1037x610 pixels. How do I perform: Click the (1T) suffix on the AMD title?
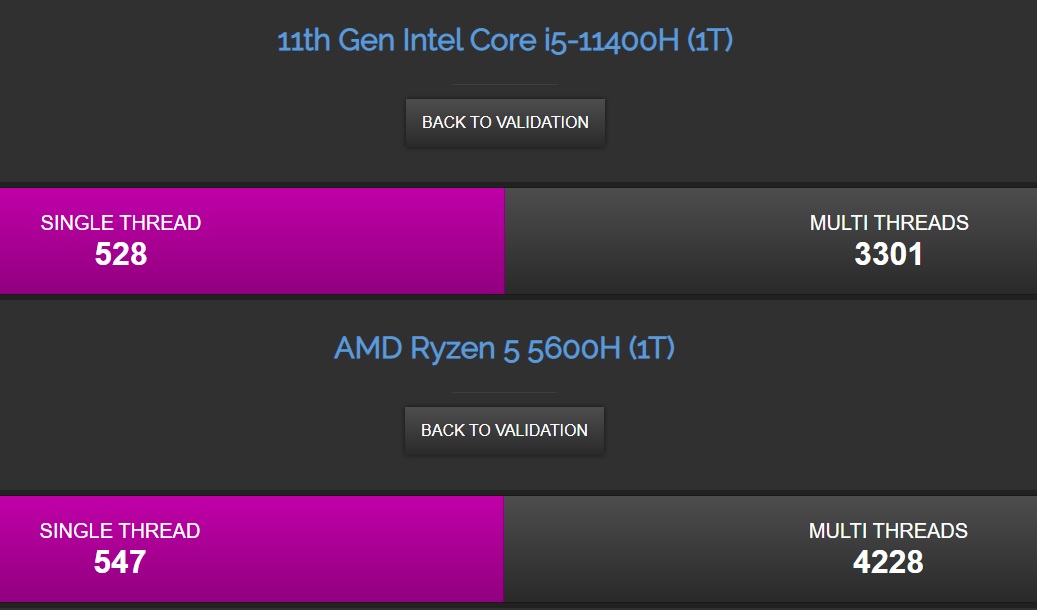[651, 348]
